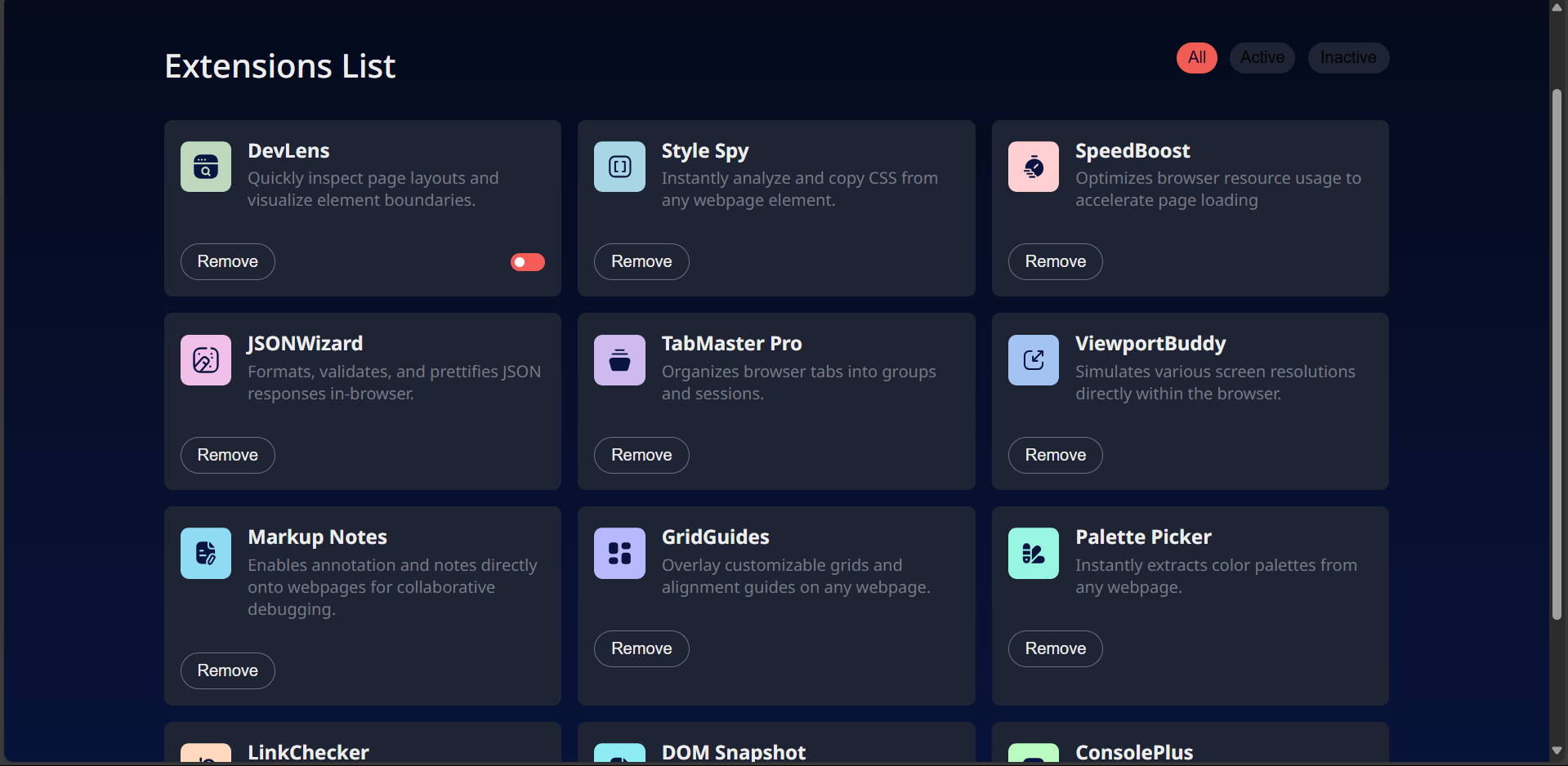
Task: Remove the Style Spy extension
Action: 641,262
